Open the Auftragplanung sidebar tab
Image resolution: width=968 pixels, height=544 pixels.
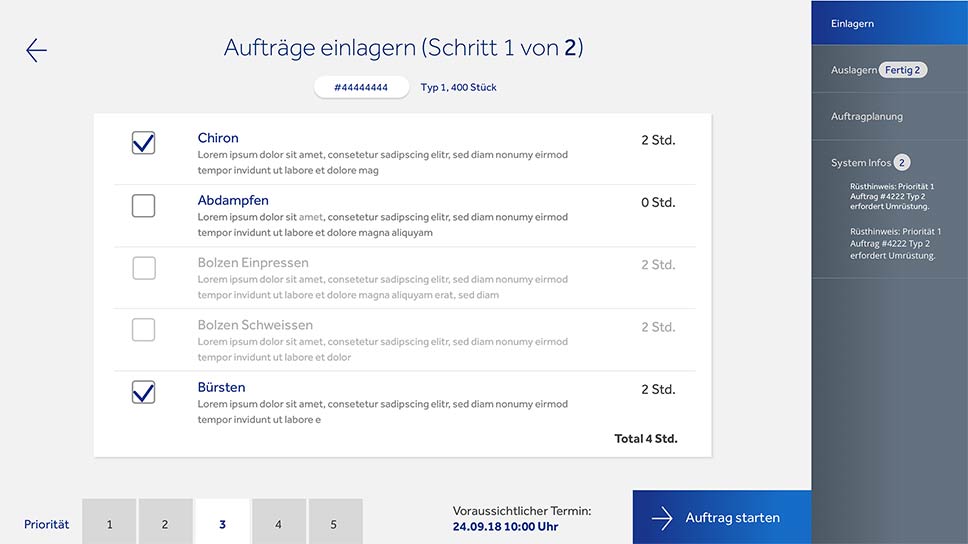pos(890,116)
